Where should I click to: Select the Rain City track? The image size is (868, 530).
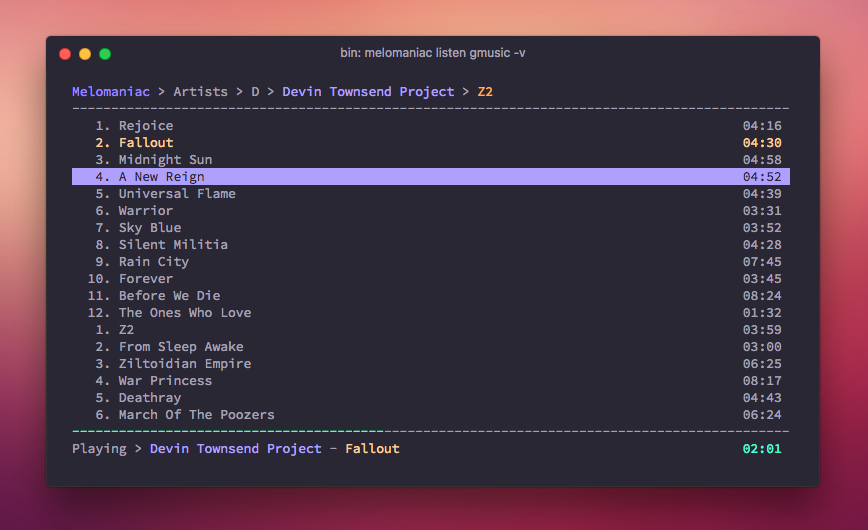click(x=431, y=261)
